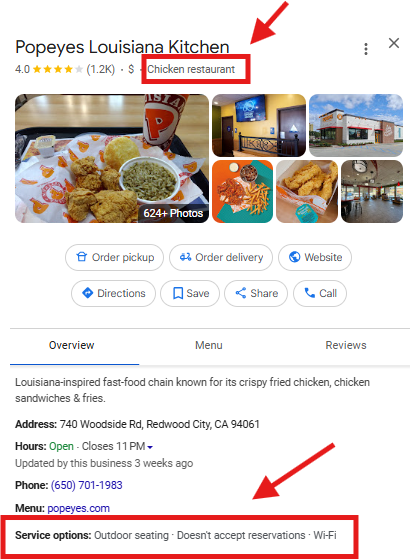Click the Order delivery scooter icon
The width and height of the screenshot is (410, 560).
(185, 257)
